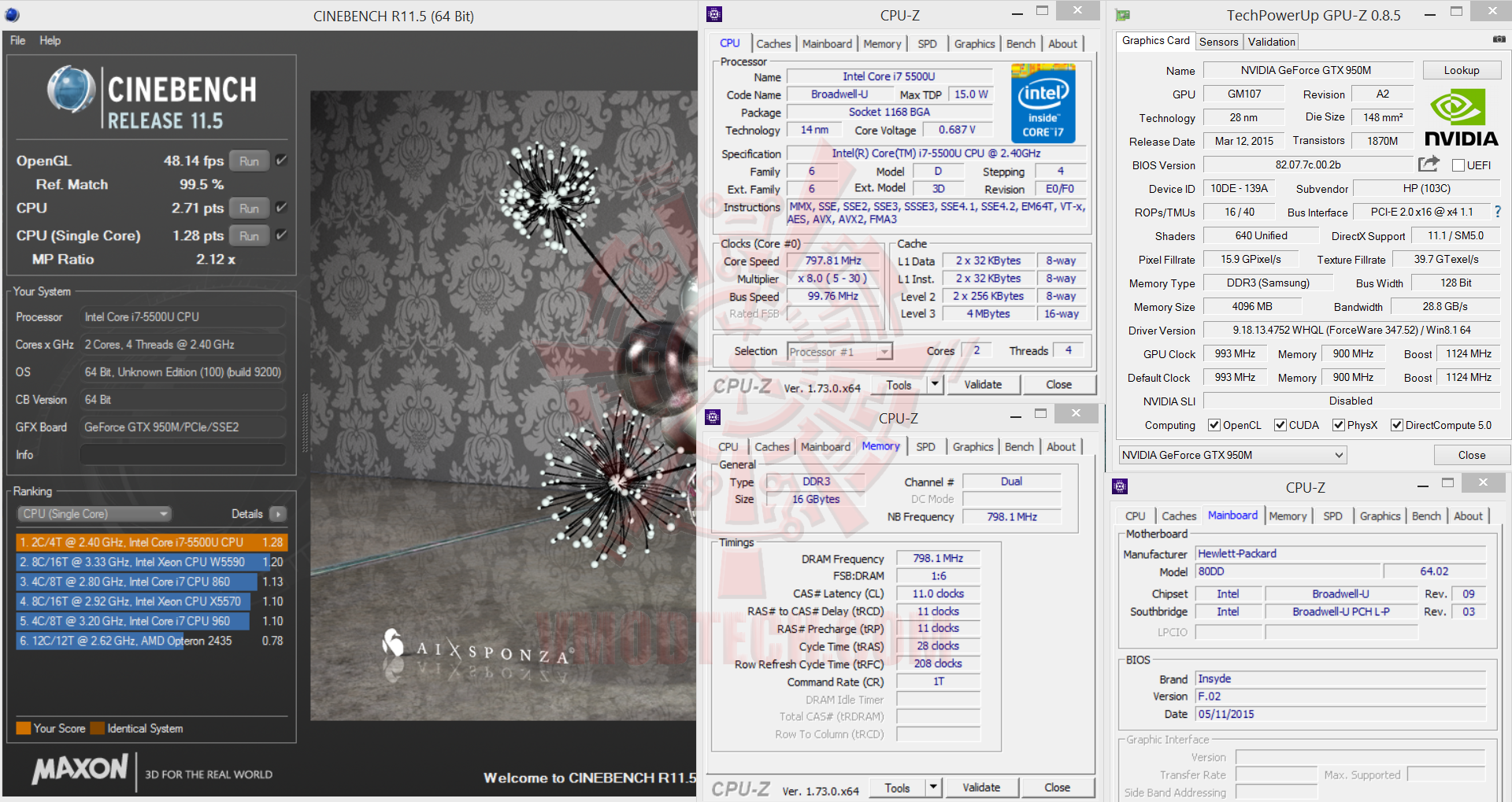The height and width of the screenshot is (802, 1512).
Task: Click the BIOS Version value 82.07.7c.00.2b
Action: coord(1307,165)
